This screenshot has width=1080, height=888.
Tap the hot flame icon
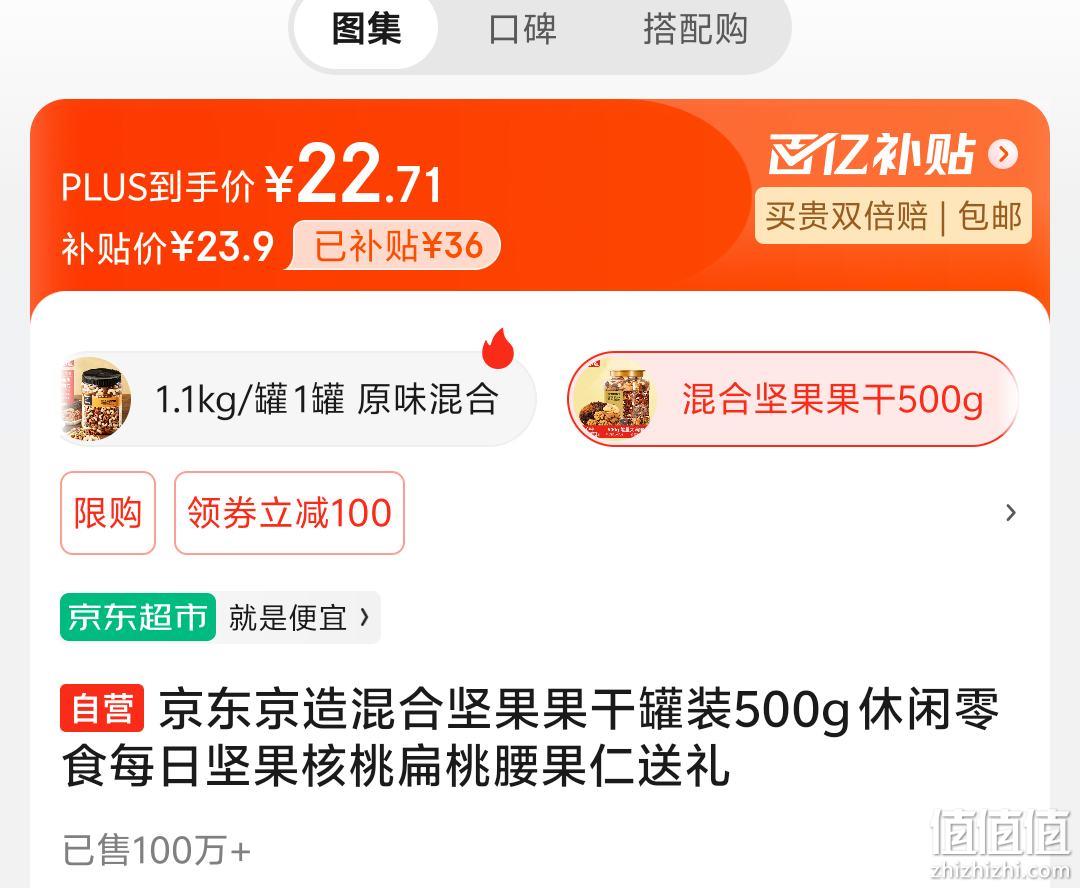498,347
